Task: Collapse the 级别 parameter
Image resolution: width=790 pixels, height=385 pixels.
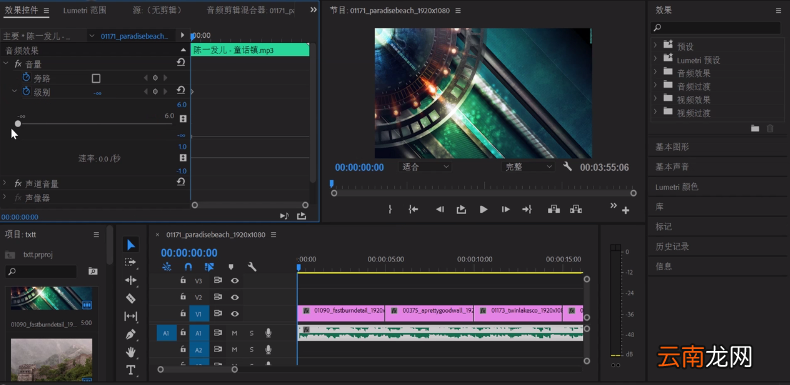Action: coord(15,91)
